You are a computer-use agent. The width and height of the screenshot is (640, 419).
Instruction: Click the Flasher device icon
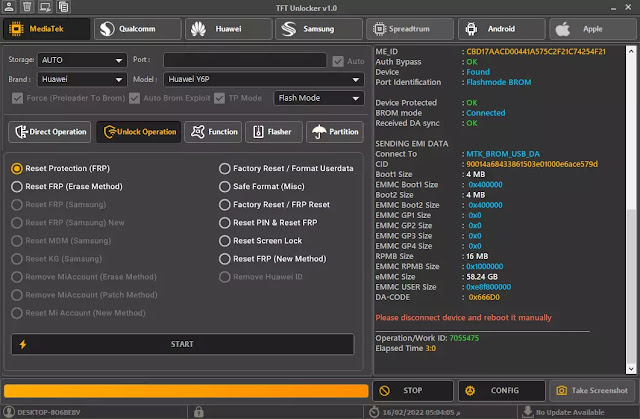258,132
